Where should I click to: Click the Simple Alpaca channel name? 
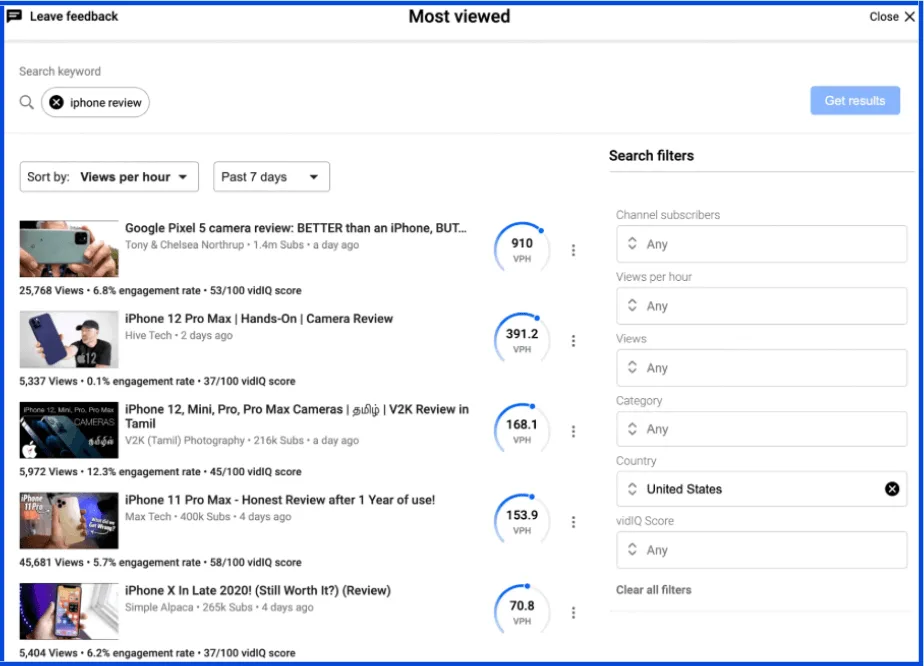tap(159, 608)
